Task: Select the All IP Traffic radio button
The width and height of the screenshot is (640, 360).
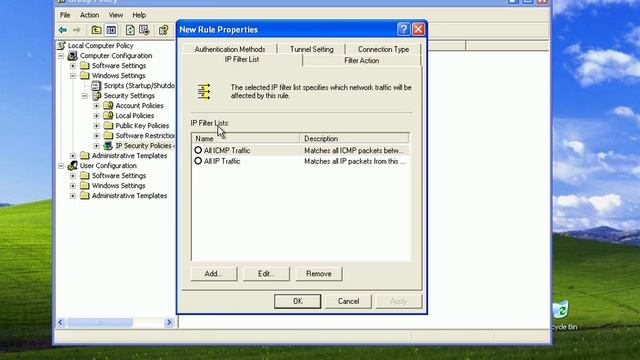Action: pyautogui.click(x=198, y=161)
